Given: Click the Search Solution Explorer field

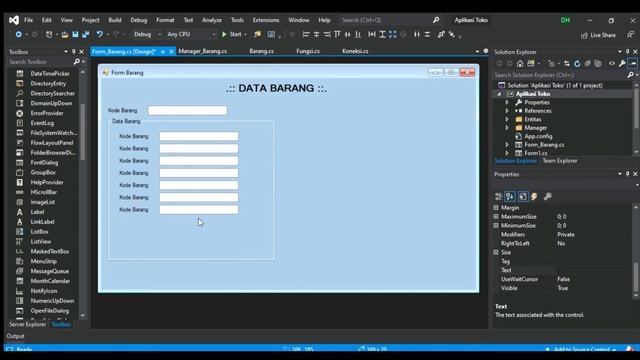Looking at the screenshot, I should click(560, 76).
